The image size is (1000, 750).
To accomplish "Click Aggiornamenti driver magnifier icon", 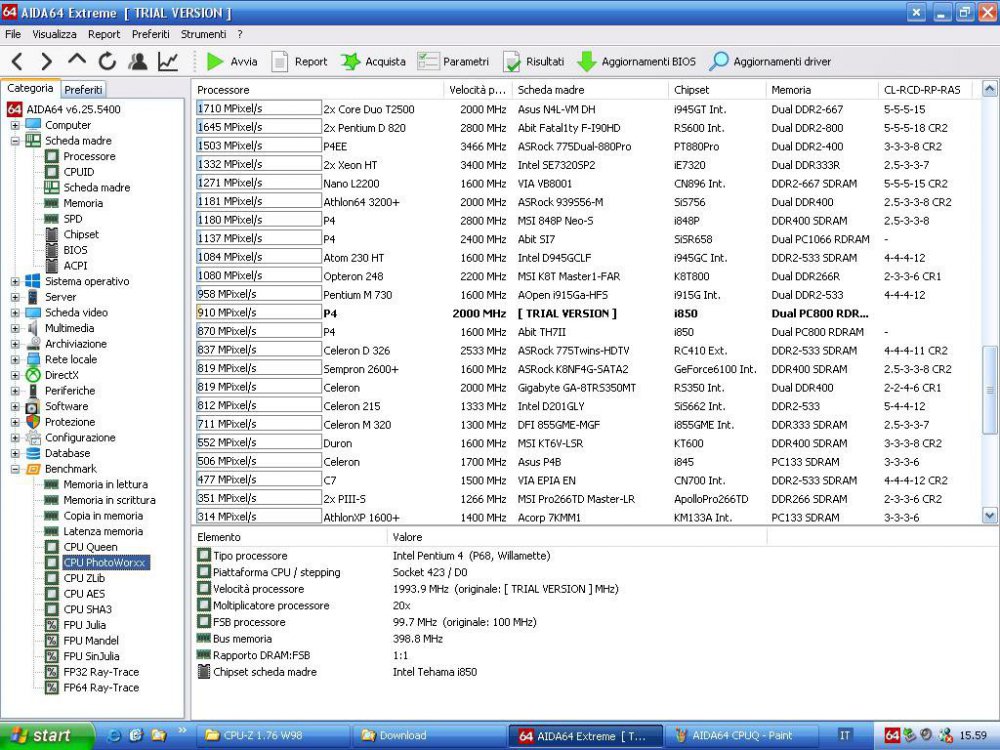I will tap(719, 62).
